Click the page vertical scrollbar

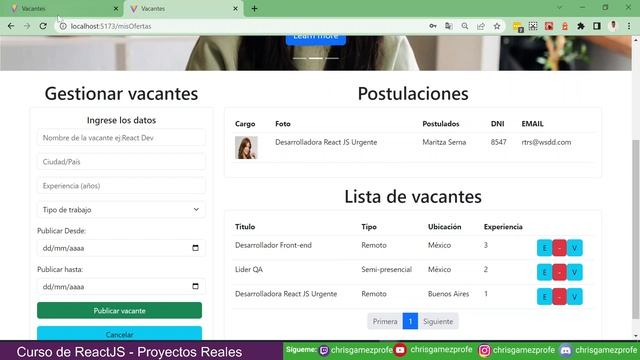pyautogui.click(x=636, y=229)
